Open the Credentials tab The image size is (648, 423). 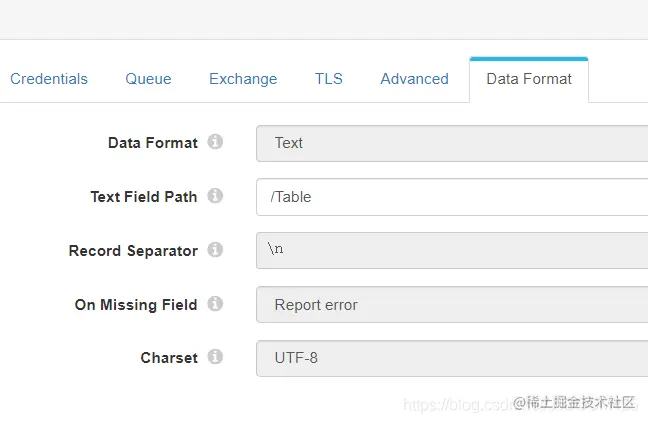(x=49, y=79)
